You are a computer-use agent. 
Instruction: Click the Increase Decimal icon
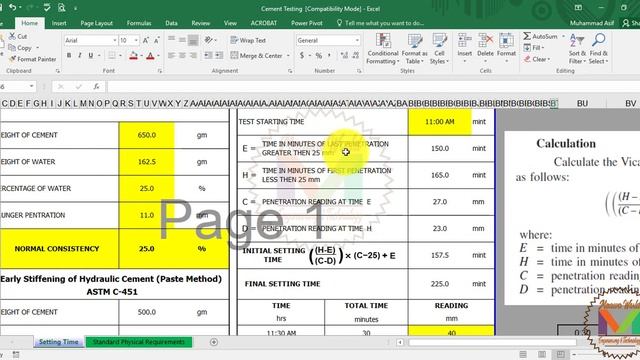coord(344,56)
